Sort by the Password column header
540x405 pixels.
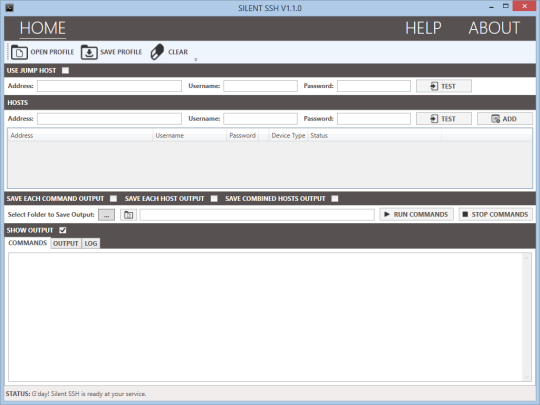(x=243, y=135)
